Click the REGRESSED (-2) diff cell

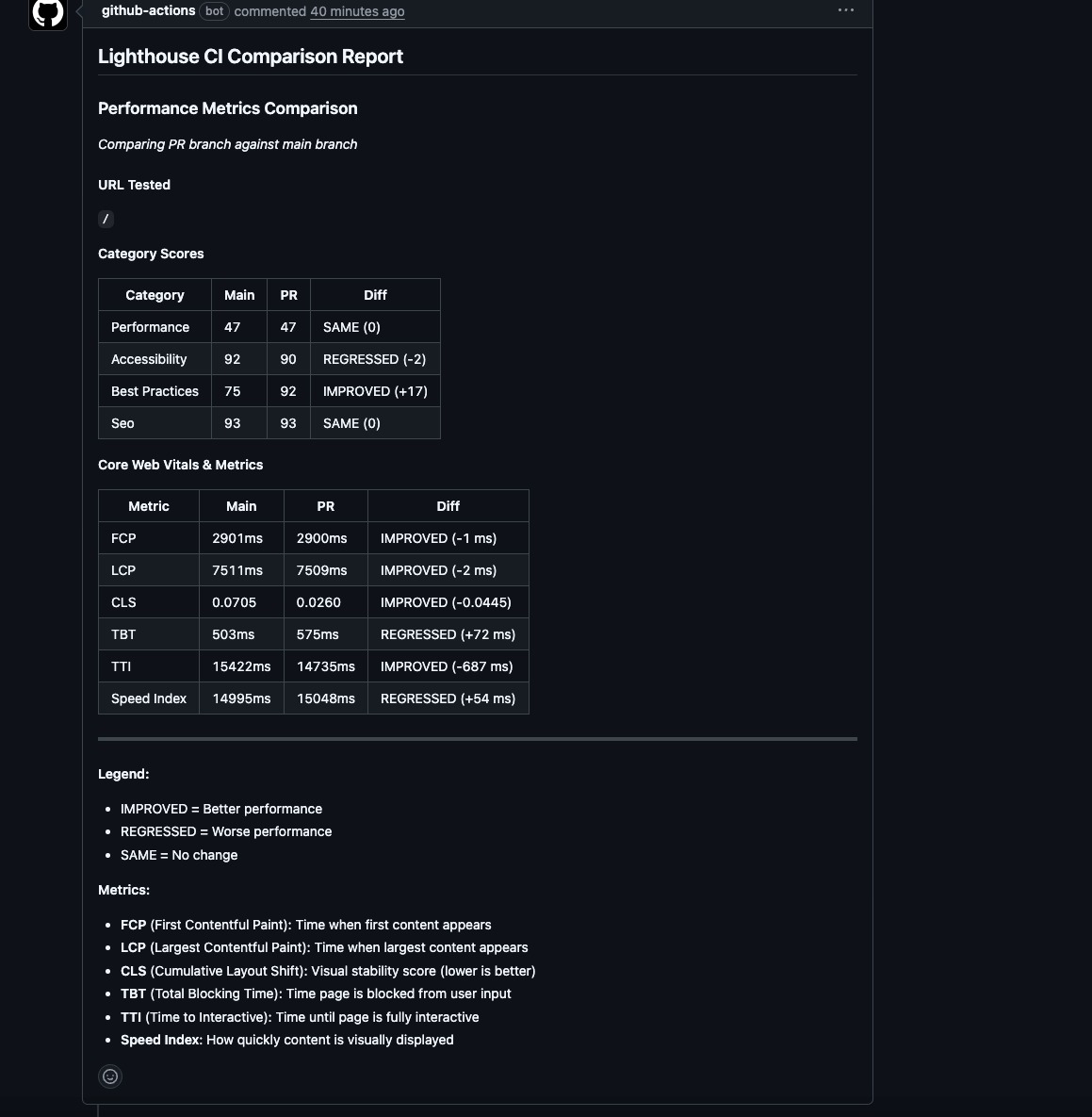pos(374,359)
